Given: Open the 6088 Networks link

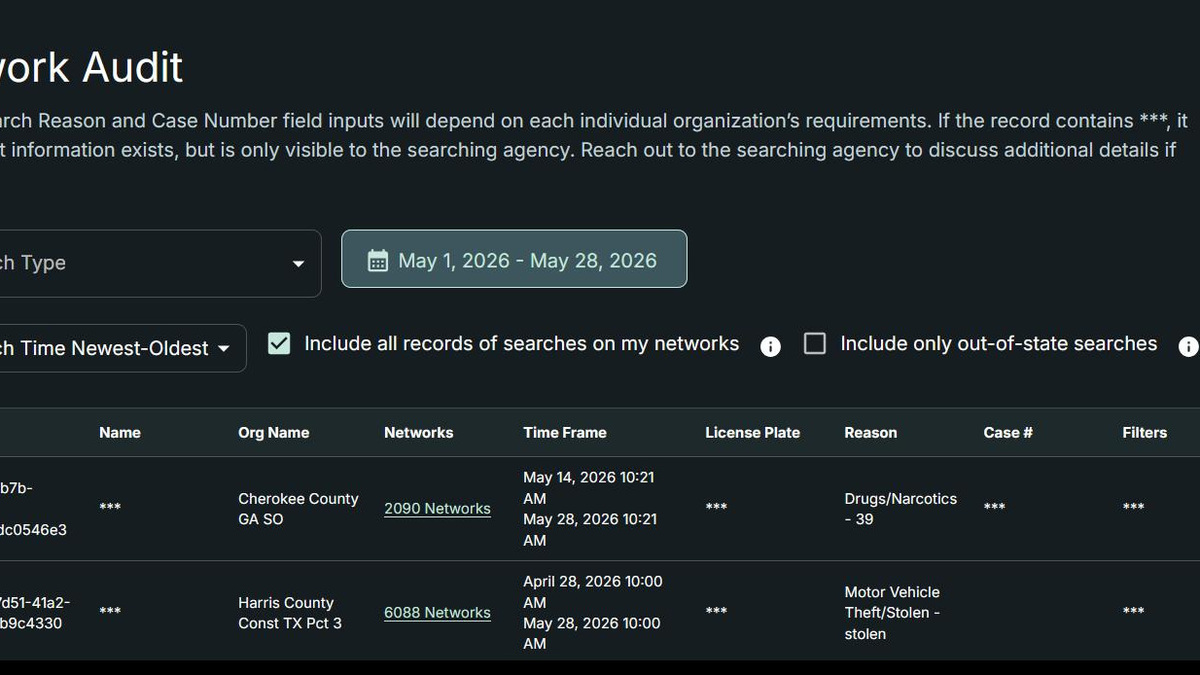Looking at the screenshot, I should tap(437, 613).
